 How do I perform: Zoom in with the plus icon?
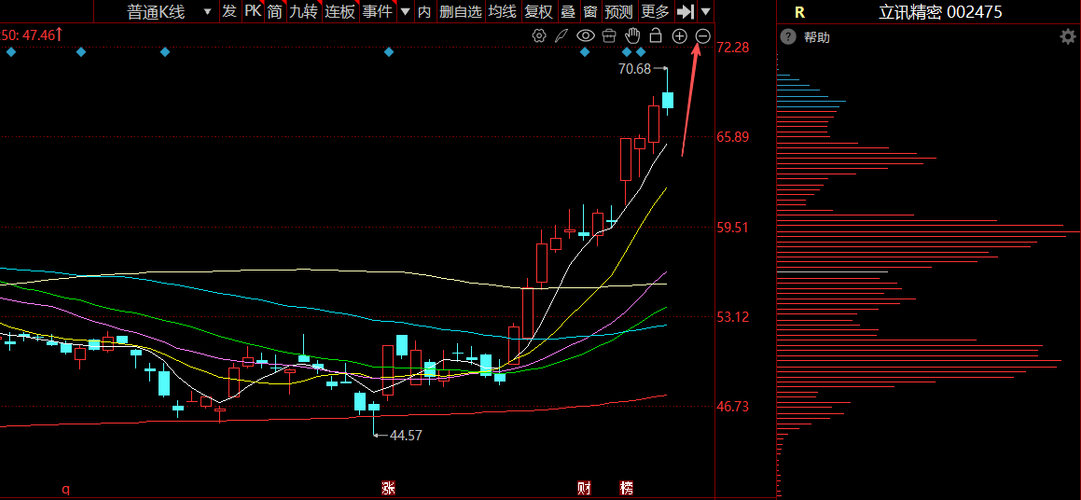tap(679, 37)
